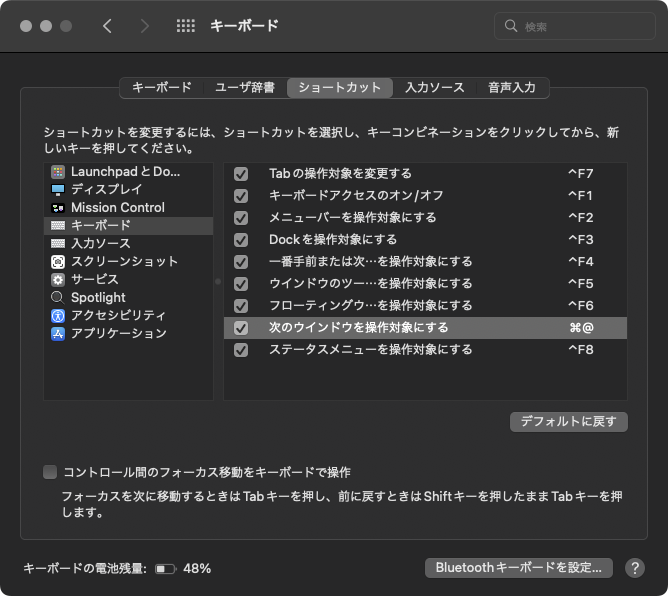Select アクセシビリティ category
Image resolution: width=668 pixels, height=596 pixels.
click(x=128, y=316)
